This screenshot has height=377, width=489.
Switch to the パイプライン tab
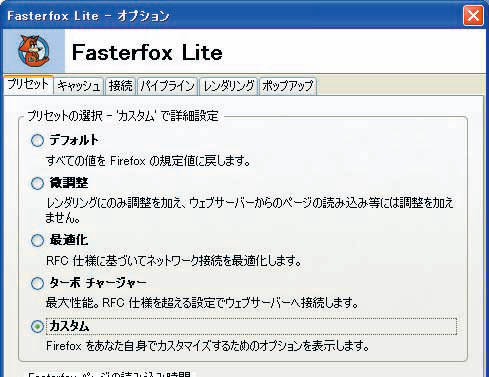[167, 86]
